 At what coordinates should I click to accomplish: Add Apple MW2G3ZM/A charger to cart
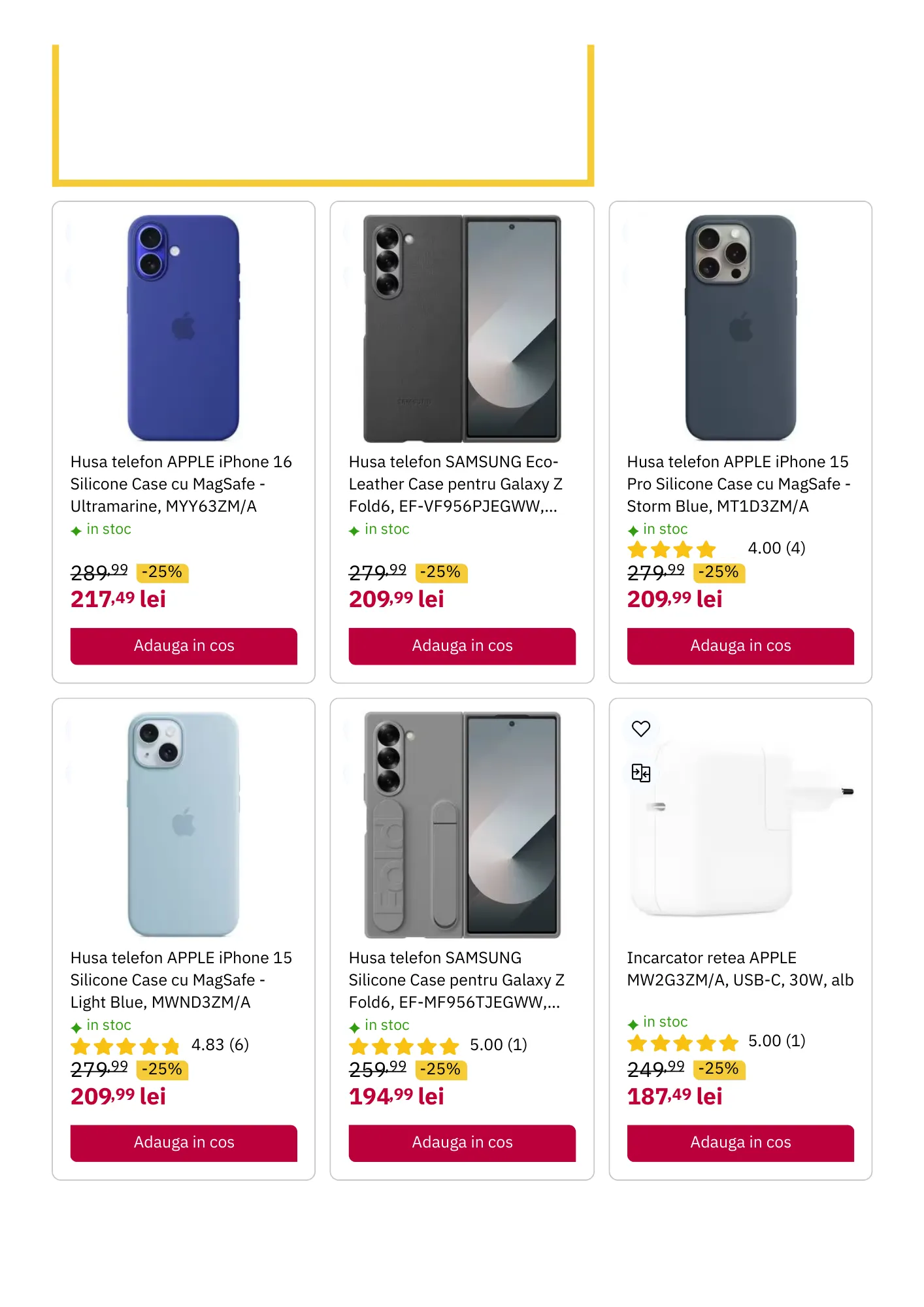click(740, 1142)
